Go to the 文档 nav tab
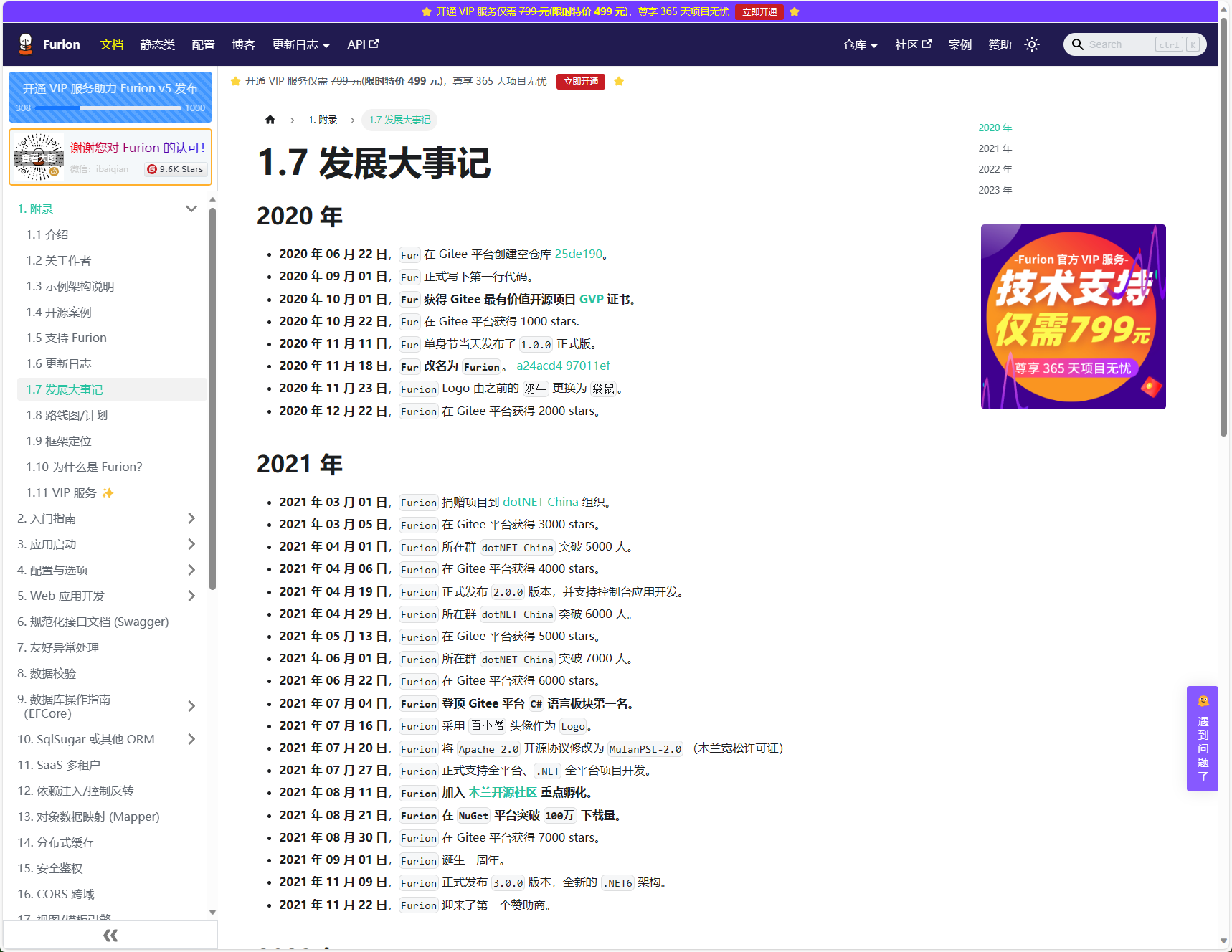 tap(112, 44)
